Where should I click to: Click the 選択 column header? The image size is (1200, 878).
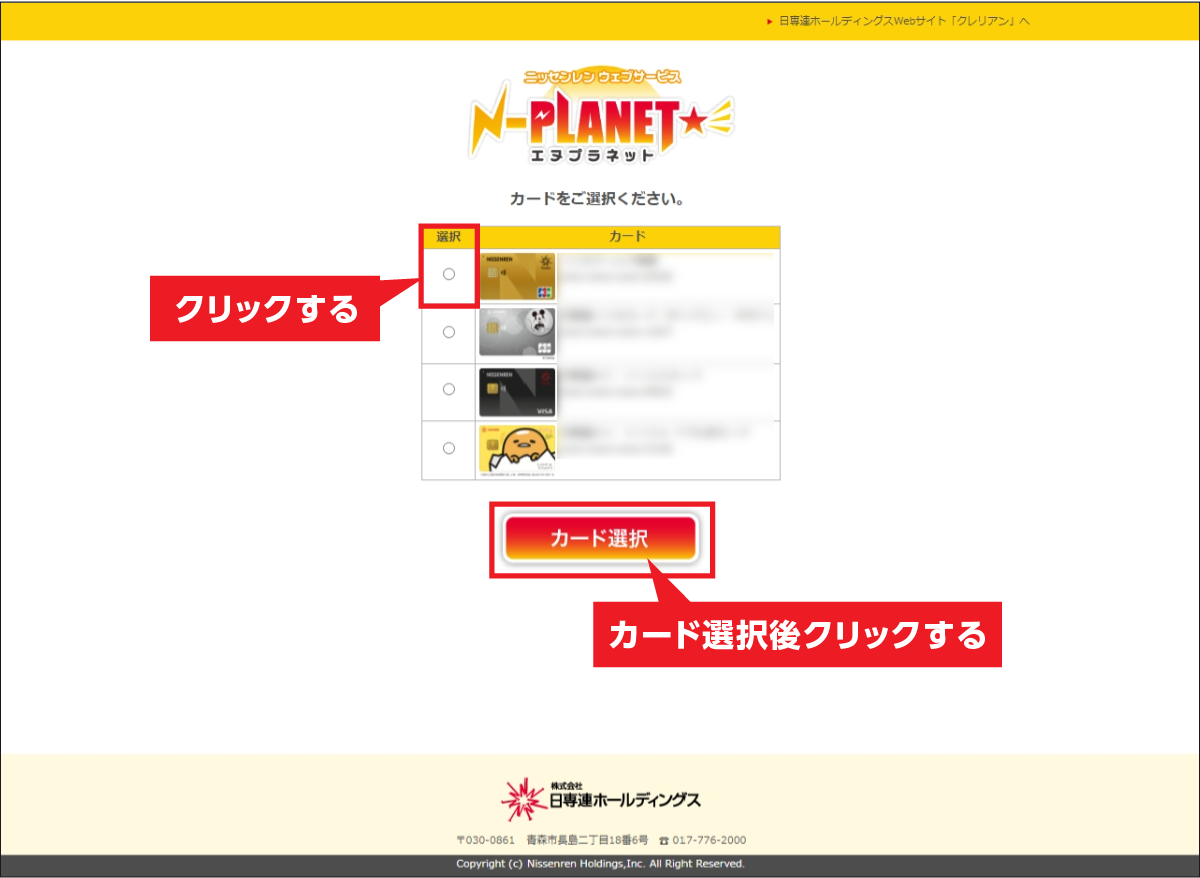(x=448, y=237)
